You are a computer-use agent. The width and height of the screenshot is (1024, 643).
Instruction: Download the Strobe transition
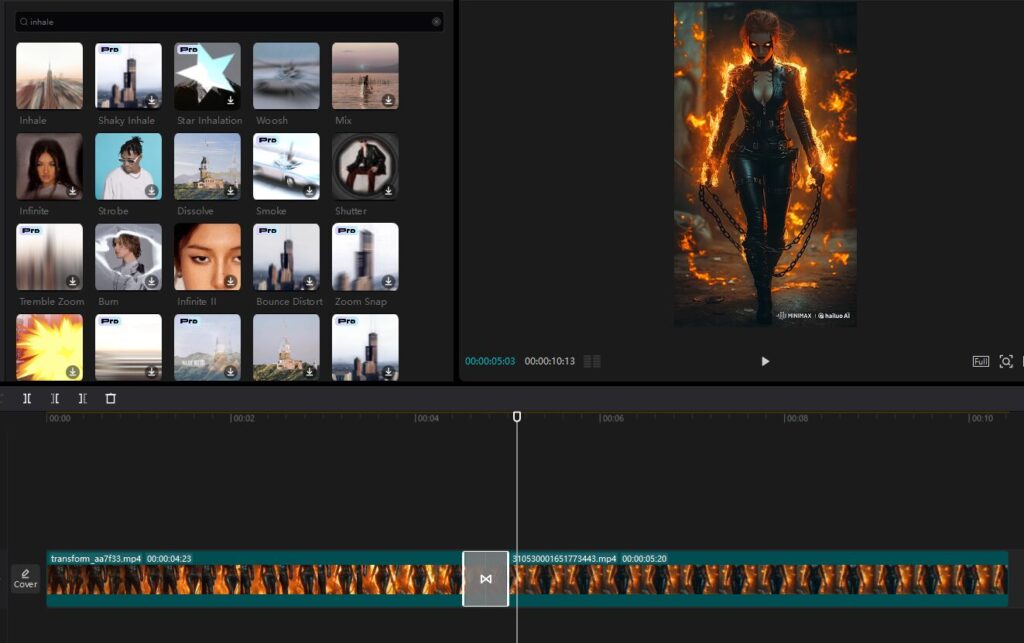click(152, 191)
